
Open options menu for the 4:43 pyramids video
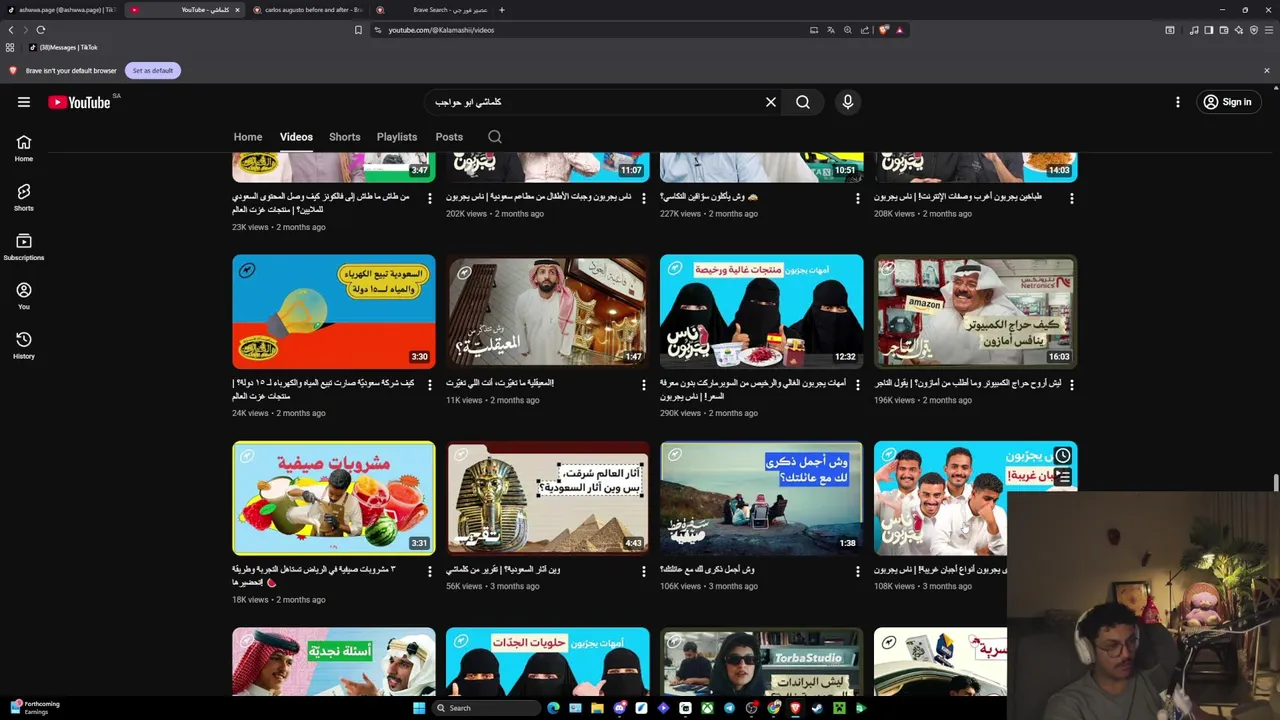coord(644,571)
